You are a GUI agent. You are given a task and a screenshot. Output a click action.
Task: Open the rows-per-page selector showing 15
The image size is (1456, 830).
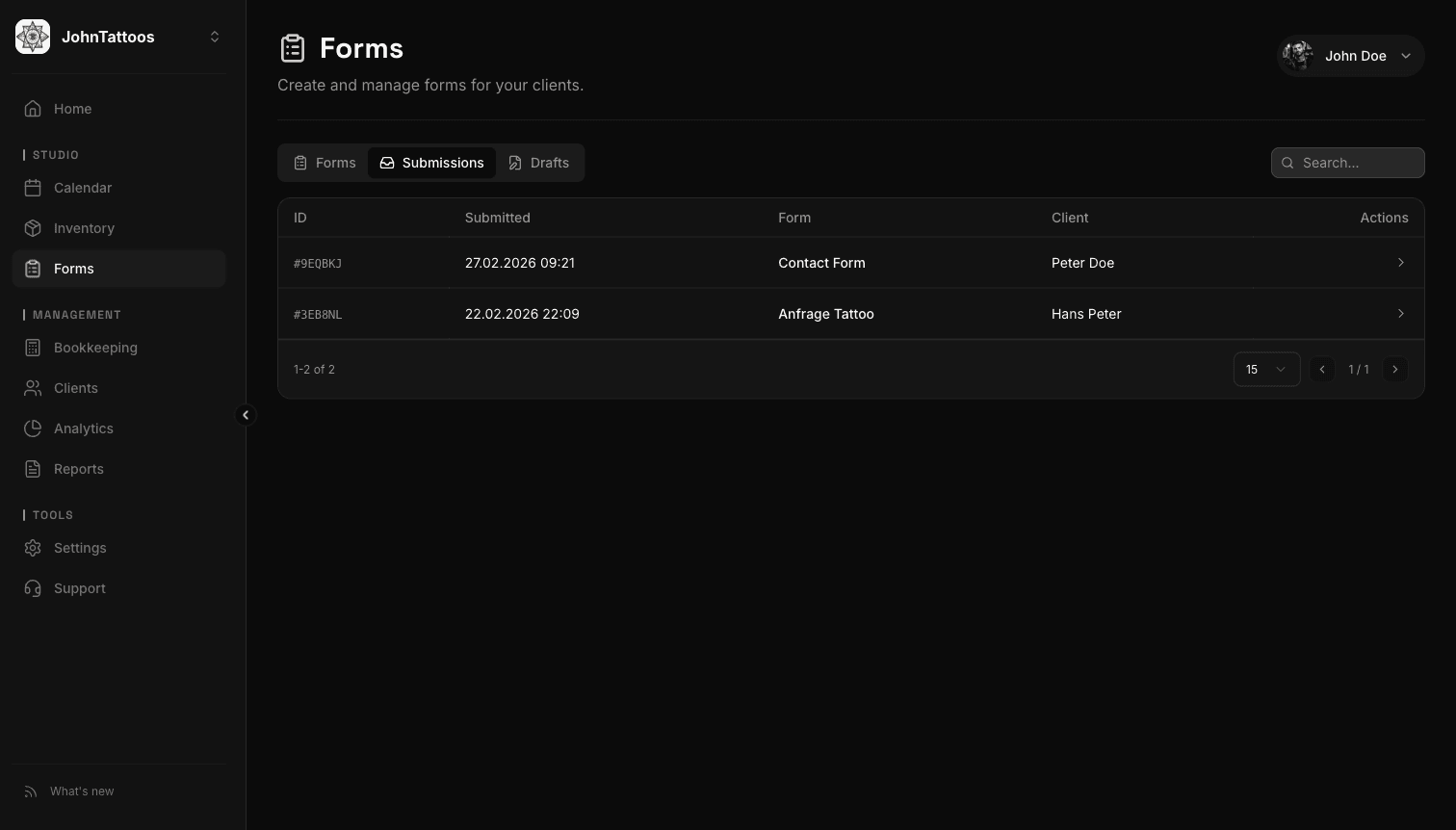[x=1266, y=369]
